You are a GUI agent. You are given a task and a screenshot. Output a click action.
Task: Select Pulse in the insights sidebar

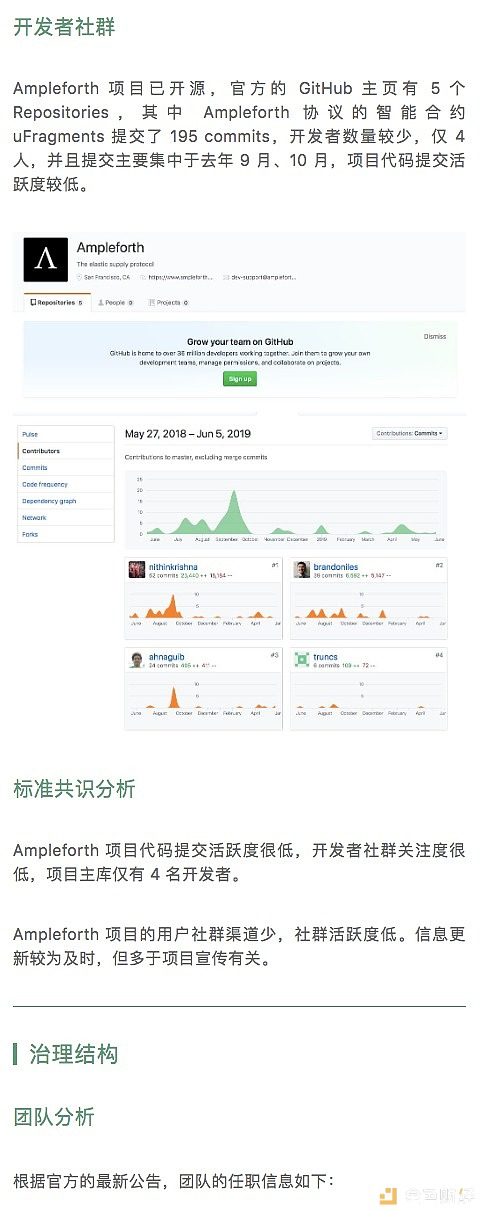[x=66, y=434]
